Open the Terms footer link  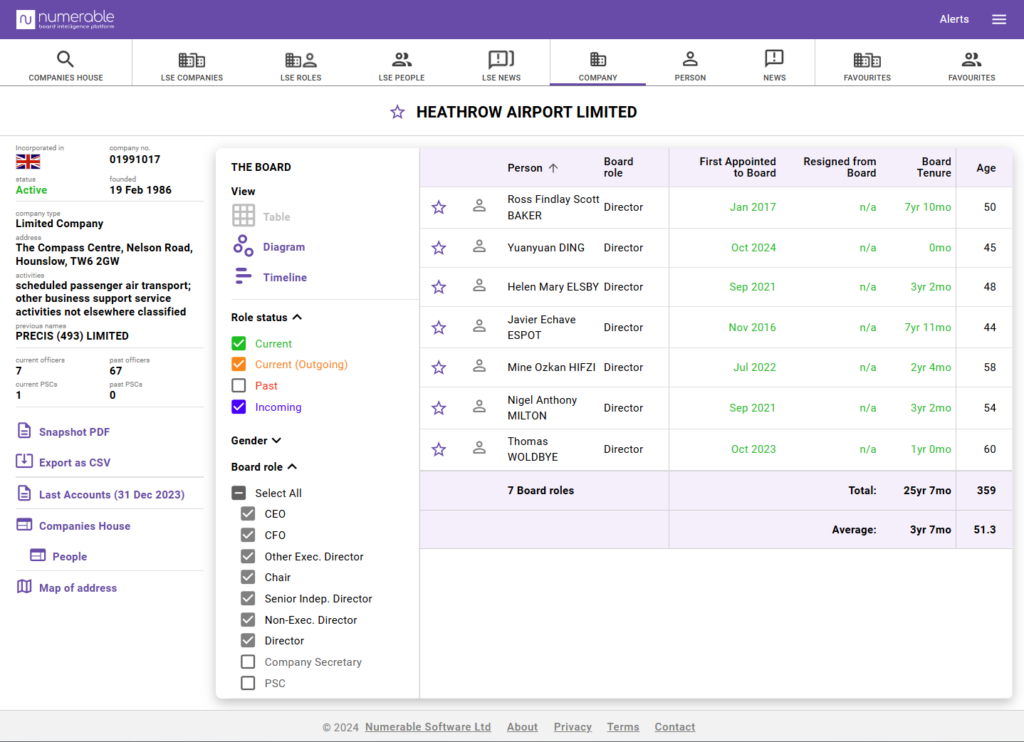(623, 727)
